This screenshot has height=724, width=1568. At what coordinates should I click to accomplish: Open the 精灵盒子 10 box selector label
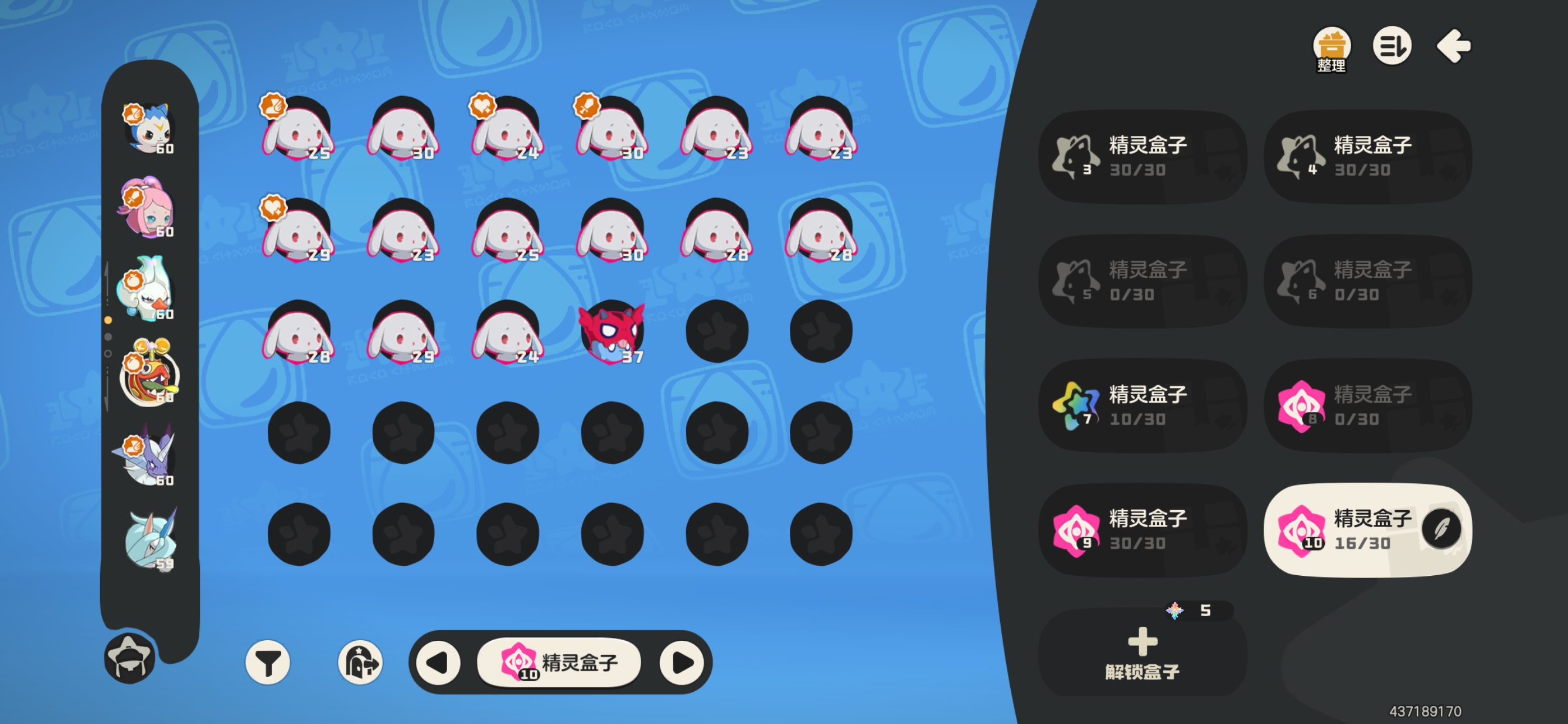560,662
